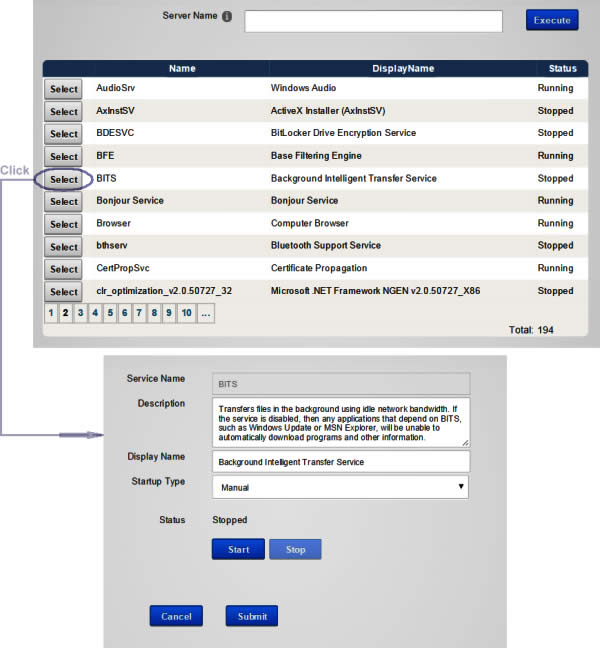Click the Cancel button
600x648 pixels.
tap(176, 616)
